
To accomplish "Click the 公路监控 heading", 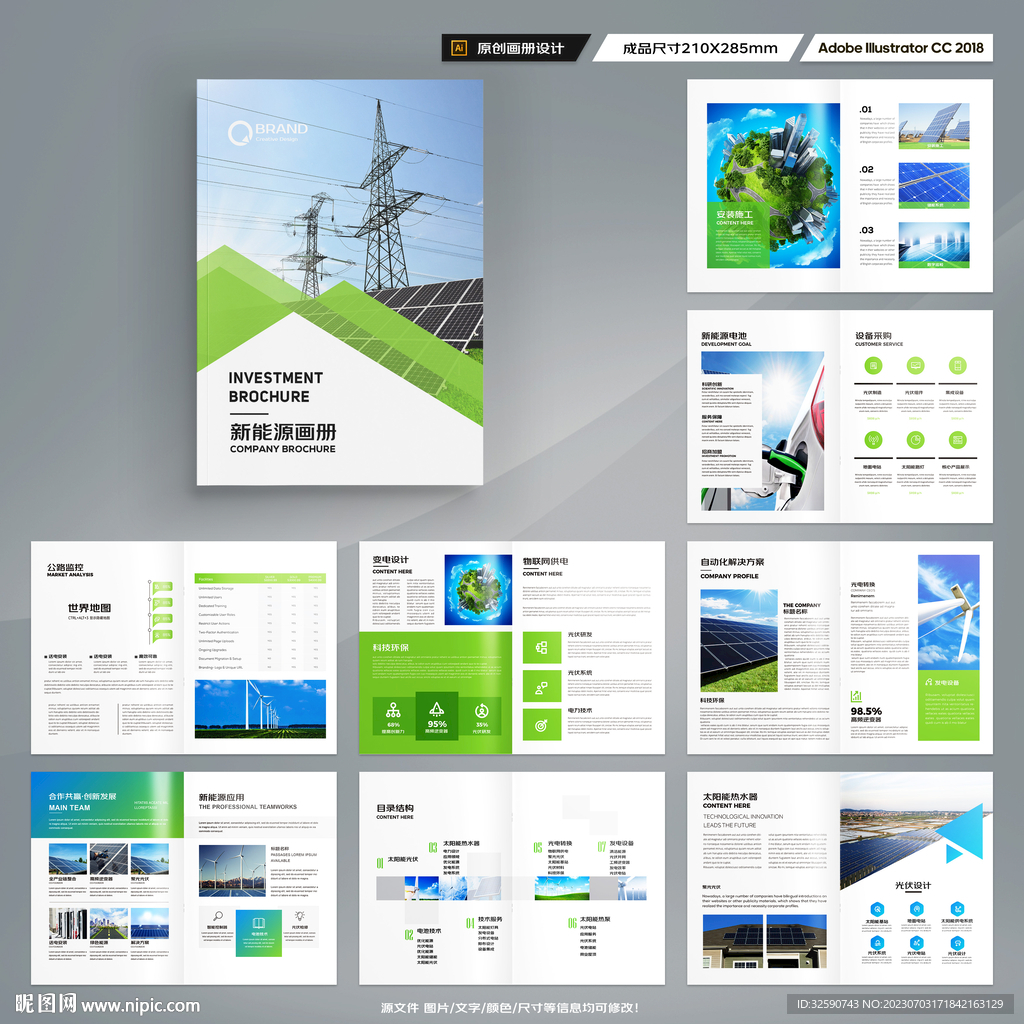I will pyautogui.click(x=65, y=567).
